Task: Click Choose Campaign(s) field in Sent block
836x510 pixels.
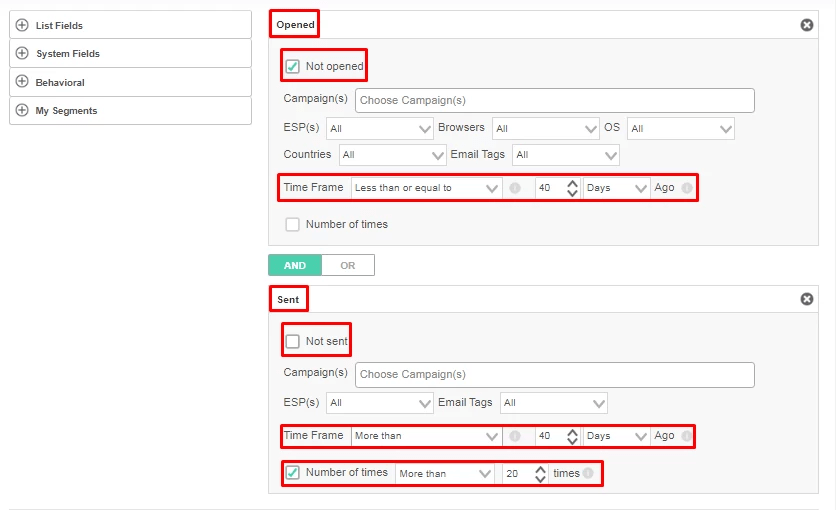Action: point(554,375)
